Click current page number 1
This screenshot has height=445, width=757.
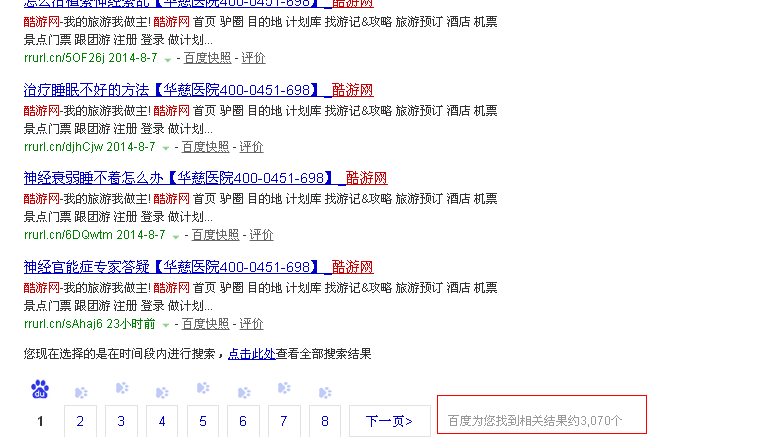tap(41, 421)
